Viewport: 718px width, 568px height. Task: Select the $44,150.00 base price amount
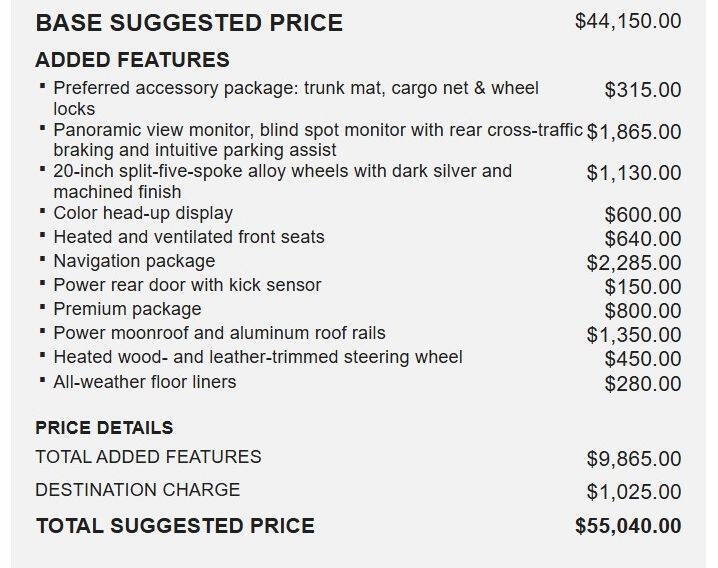tap(628, 21)
